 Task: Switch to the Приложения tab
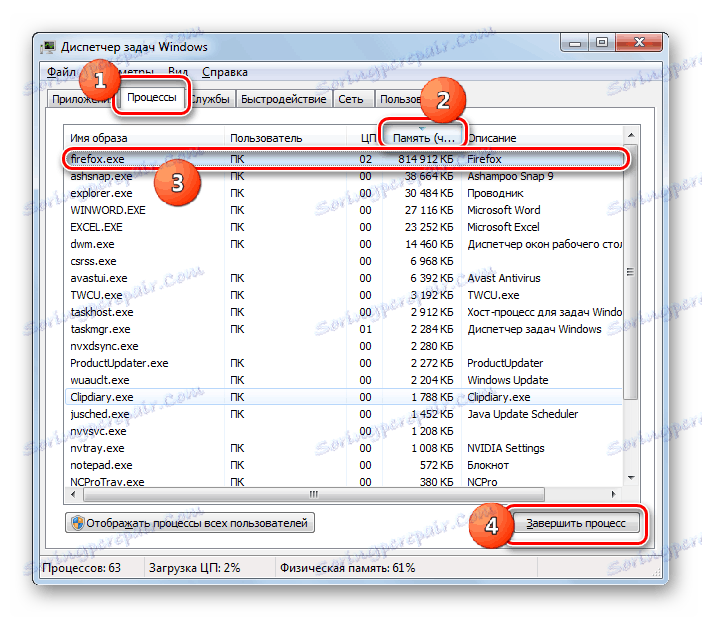[81, 99]
